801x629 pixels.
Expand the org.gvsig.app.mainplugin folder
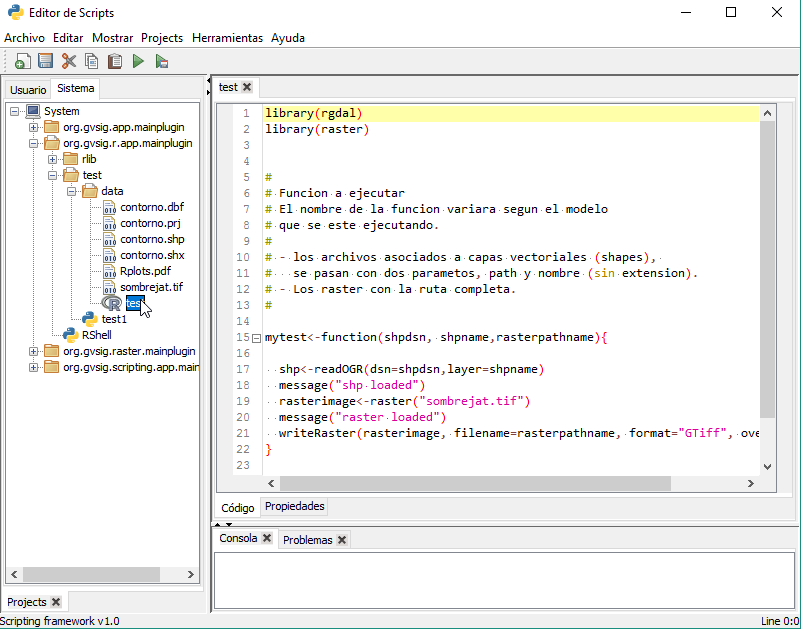pyautogui.click(x=34, y=127)
